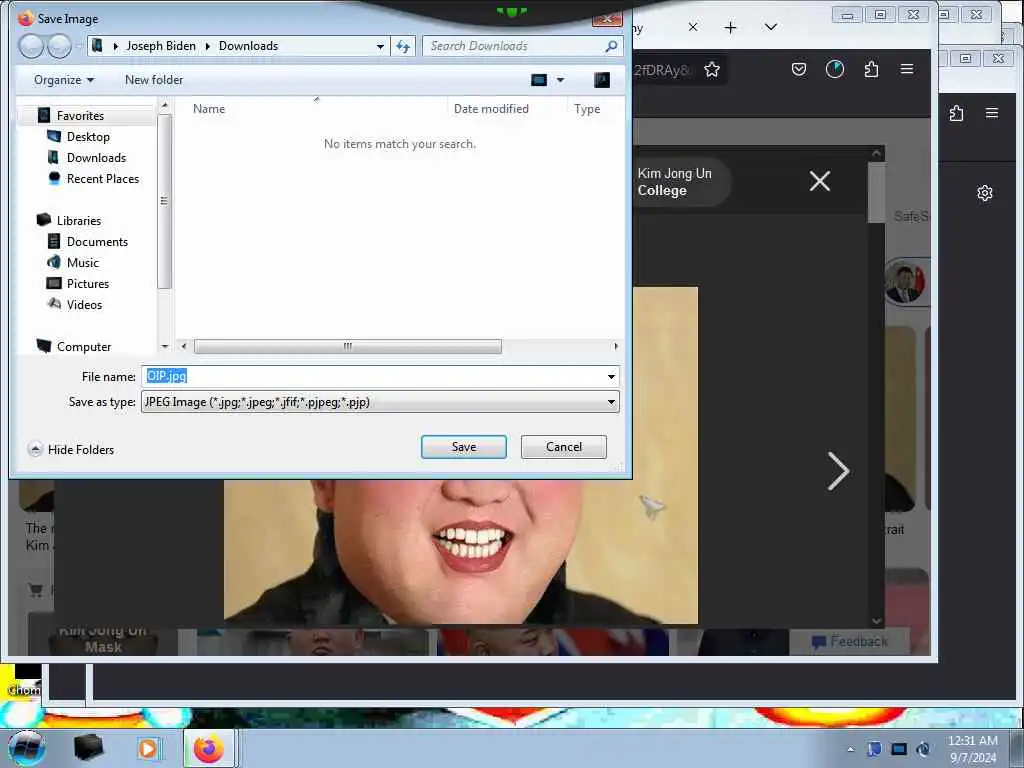Select Libraries in the navigation tree
This screenshot has height=768, width=1024.
coord(78,221)
